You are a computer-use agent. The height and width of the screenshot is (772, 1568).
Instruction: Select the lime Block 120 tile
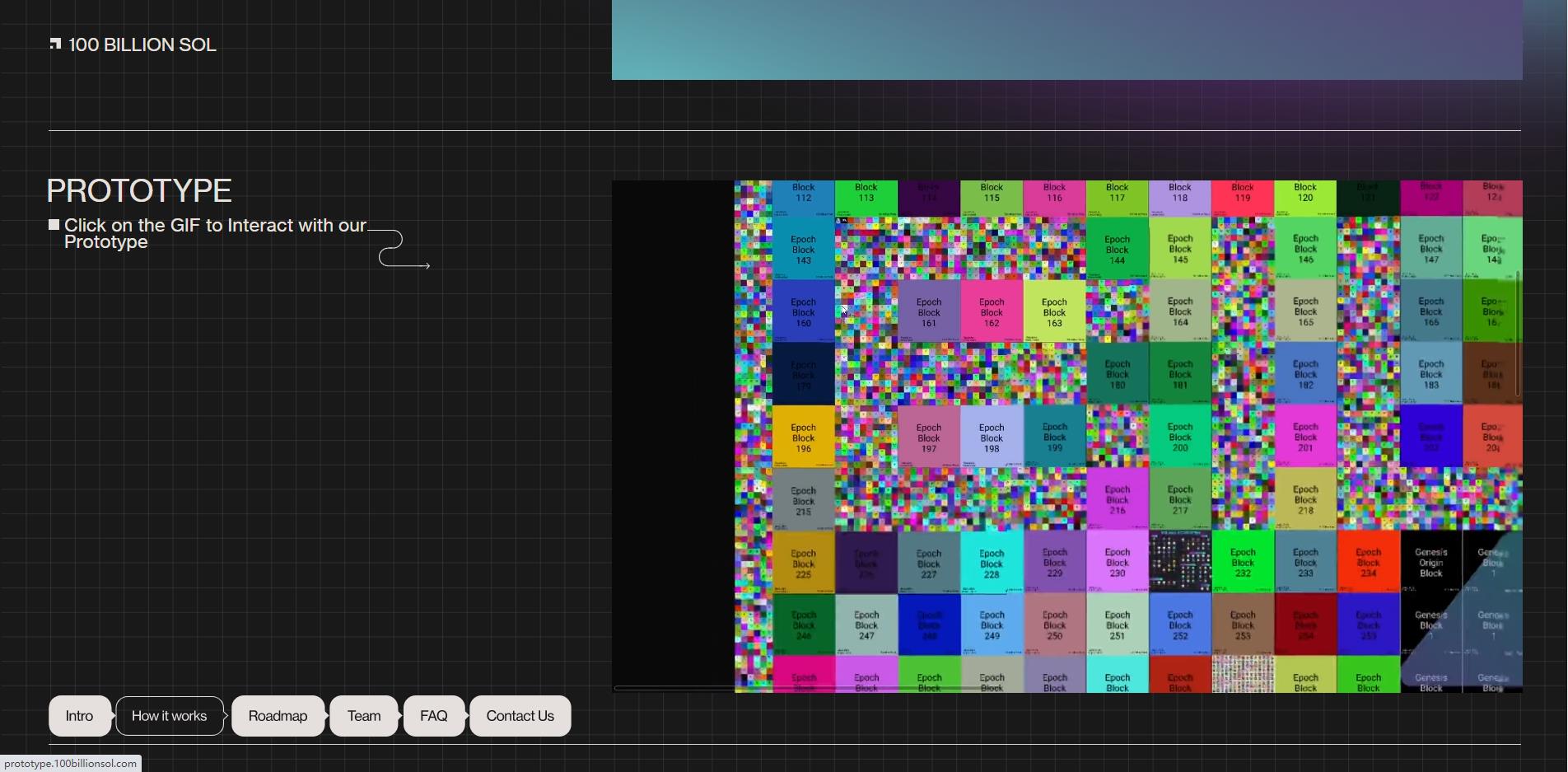1305,199
